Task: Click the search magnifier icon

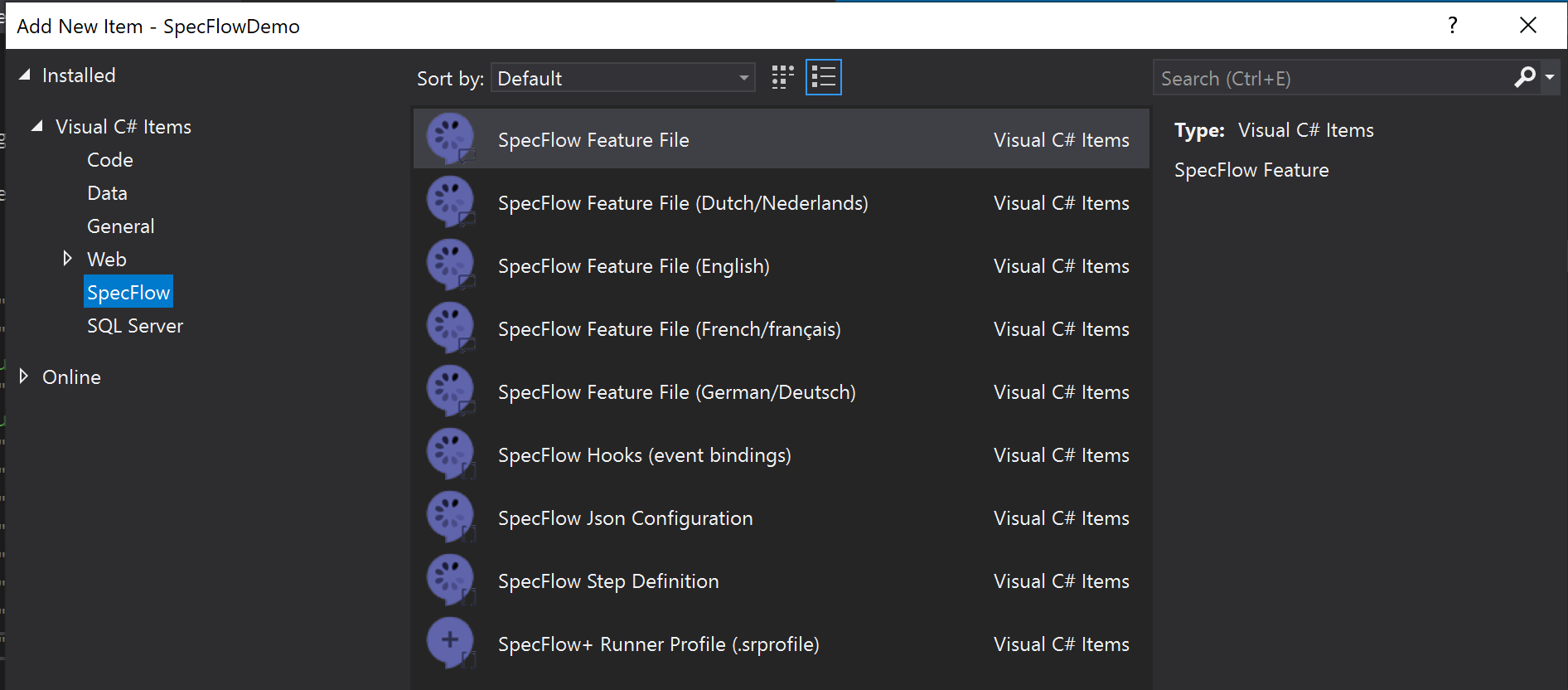Action: point(1525,78)
